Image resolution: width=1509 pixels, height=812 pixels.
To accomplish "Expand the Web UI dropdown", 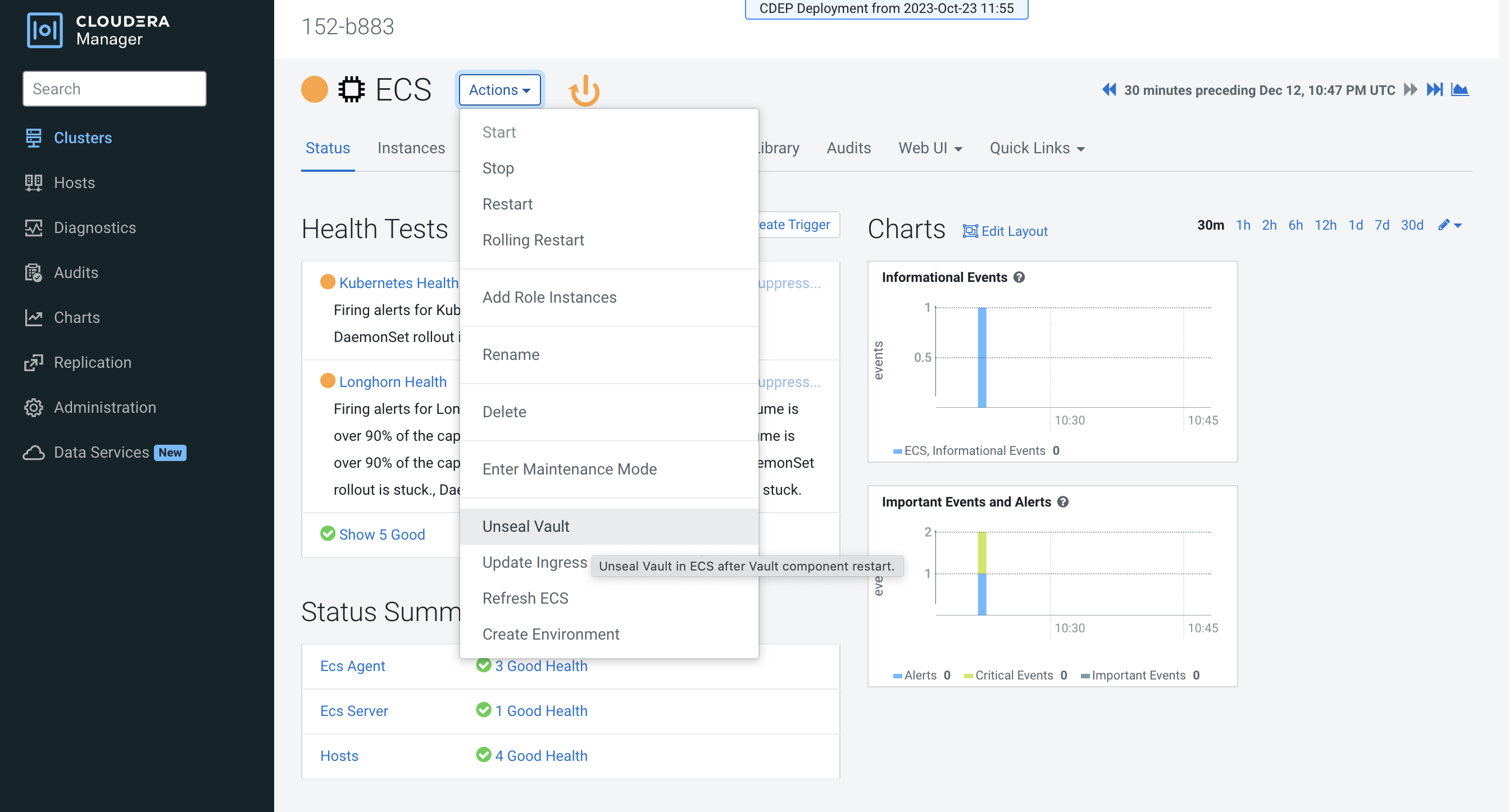I will [930, 148].
